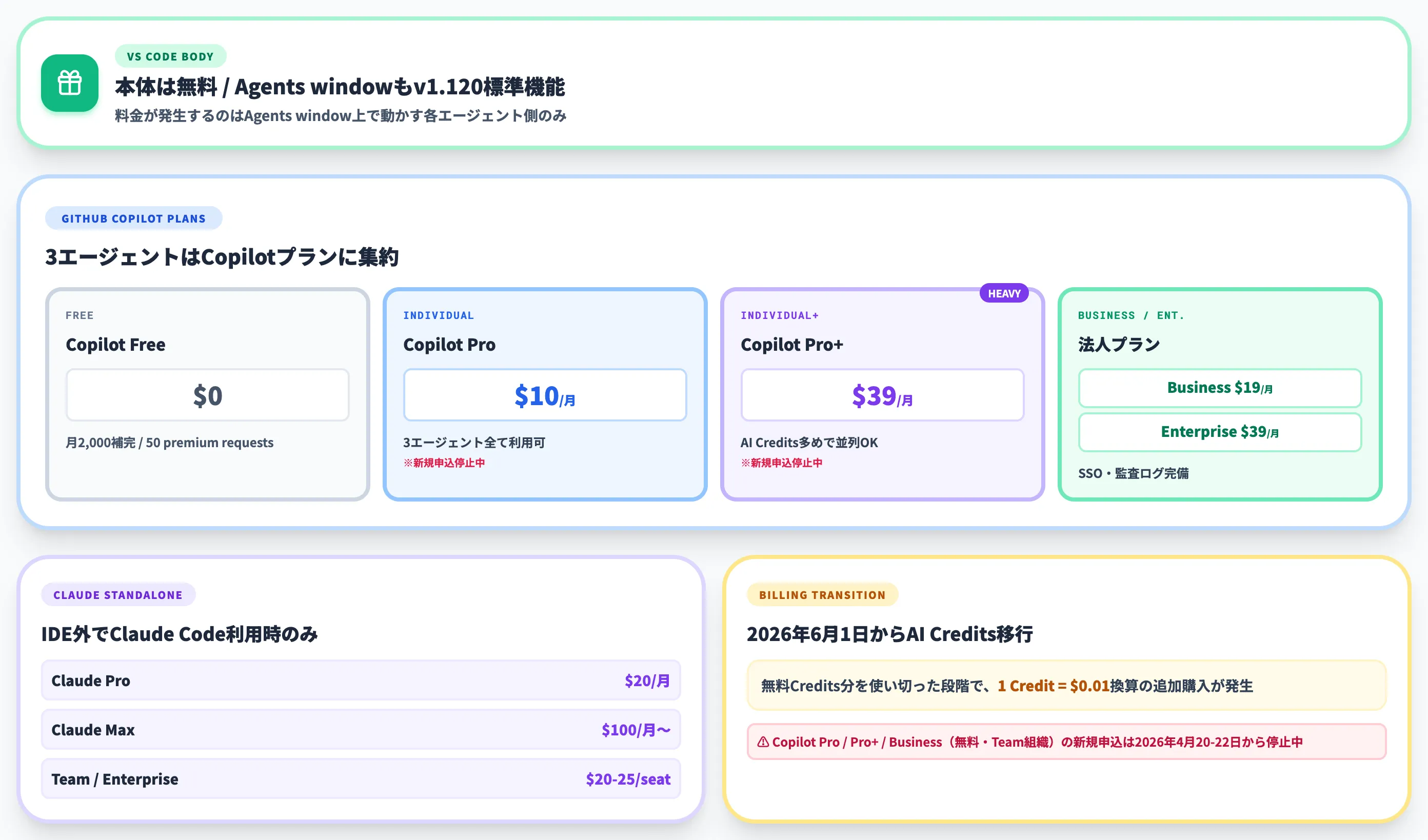
Task: Click heading '2026年6月1日からAI Credits移行'
Action: (889, 634)
